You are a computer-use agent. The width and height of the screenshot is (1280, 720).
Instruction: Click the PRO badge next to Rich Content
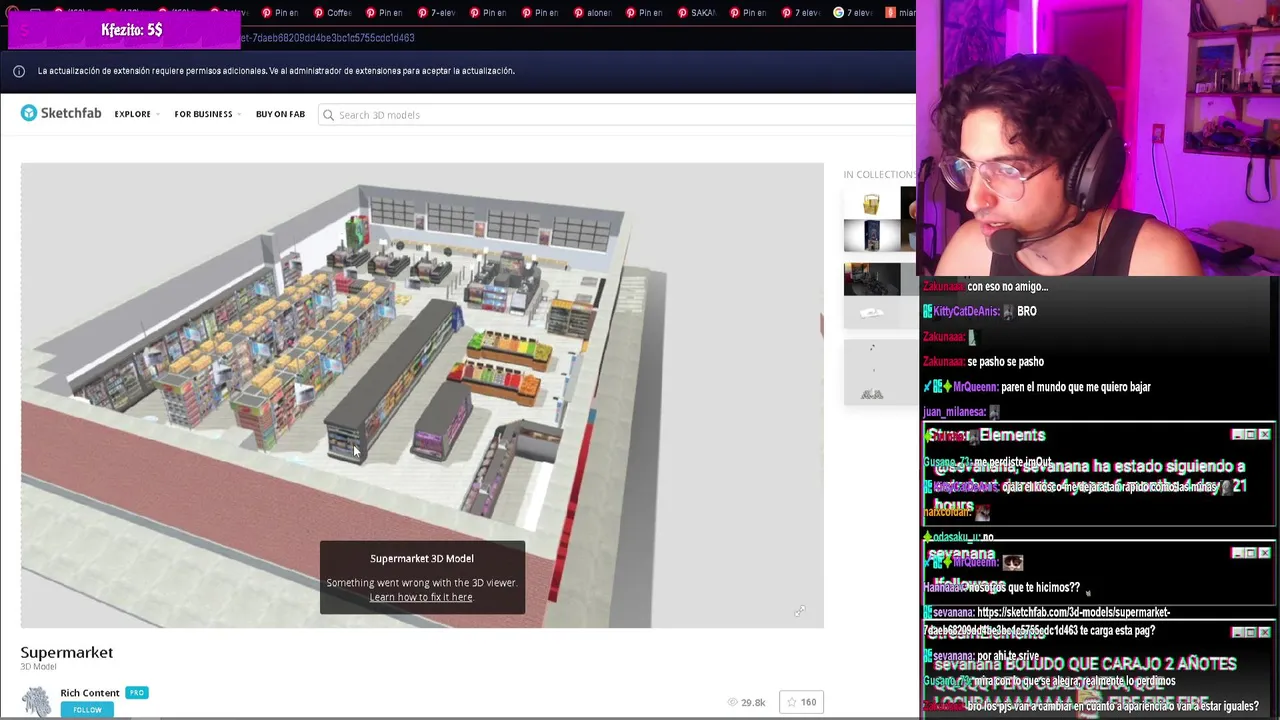pos(137,692)
